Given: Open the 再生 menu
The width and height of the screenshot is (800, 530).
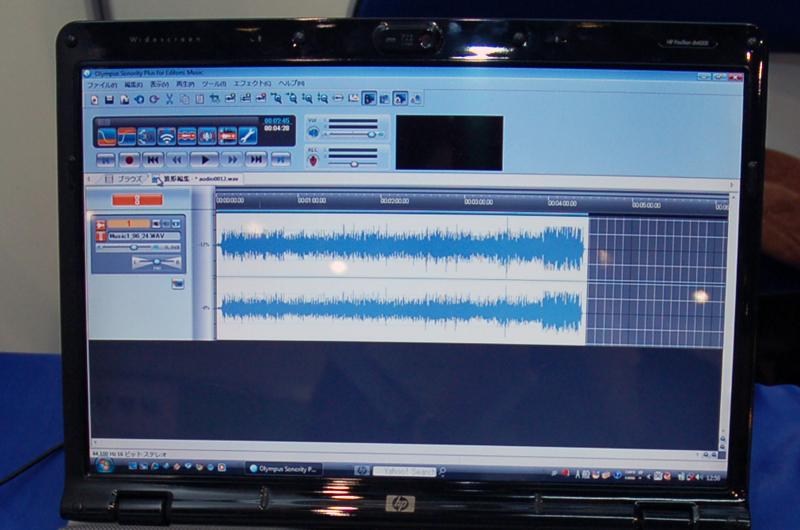Looking at the screenshot, I should [x=185, y=84].
